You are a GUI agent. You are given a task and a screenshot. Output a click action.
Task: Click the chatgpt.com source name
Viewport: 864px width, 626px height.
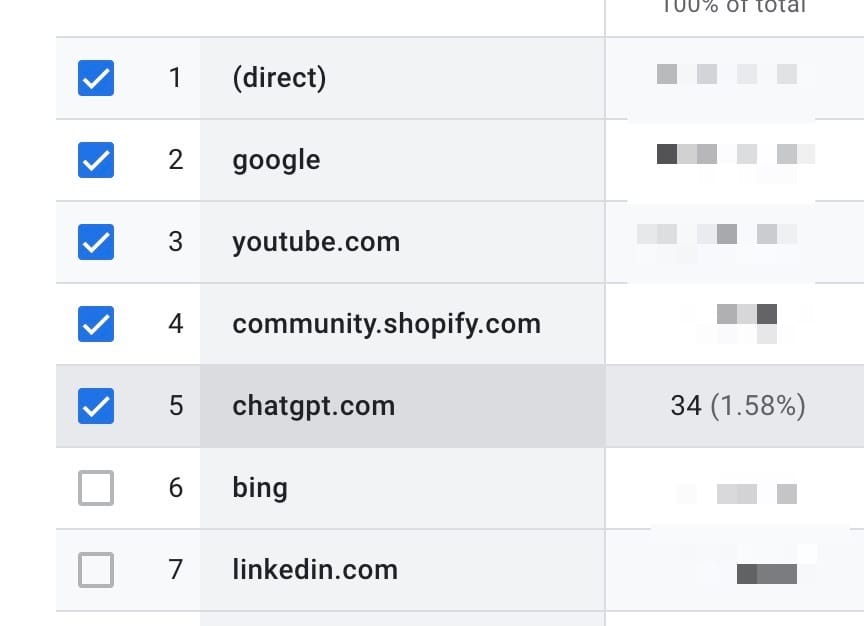tap(314, 406)
